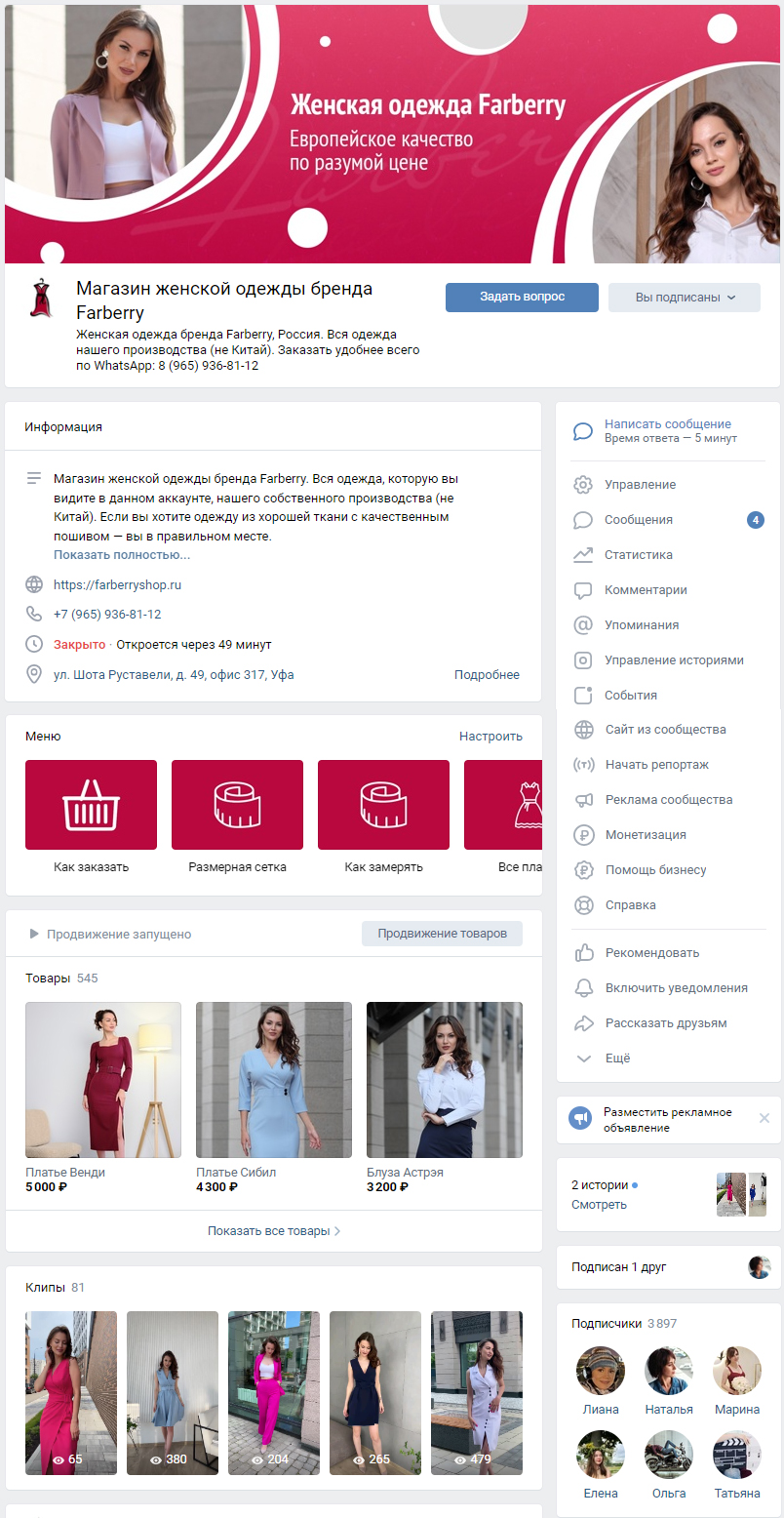Open the Платье Сибил product thumbnail
Image resolution: width=784 pixels, height=1518 pixels.
click(274, 1080)
